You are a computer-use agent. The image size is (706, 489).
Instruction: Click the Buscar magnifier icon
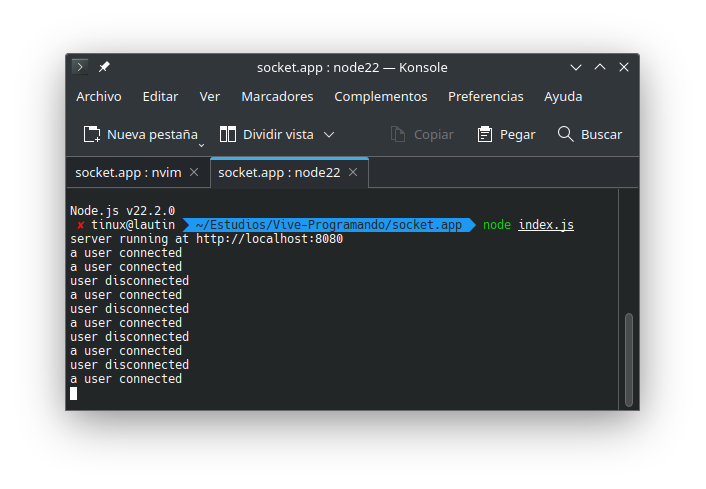click(x=566, y=134)
